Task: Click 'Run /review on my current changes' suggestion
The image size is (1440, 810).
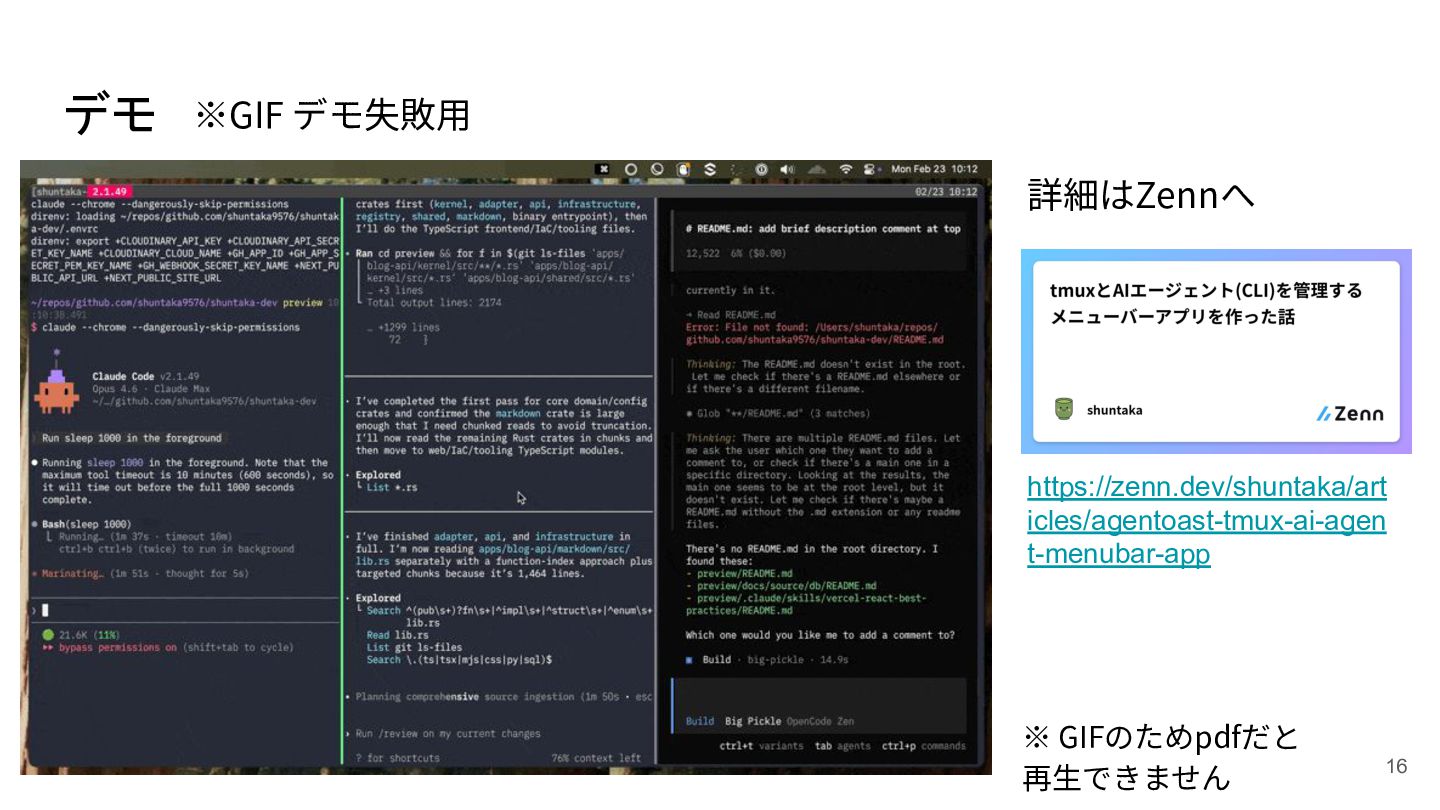Action: click(x=442, y=733)
